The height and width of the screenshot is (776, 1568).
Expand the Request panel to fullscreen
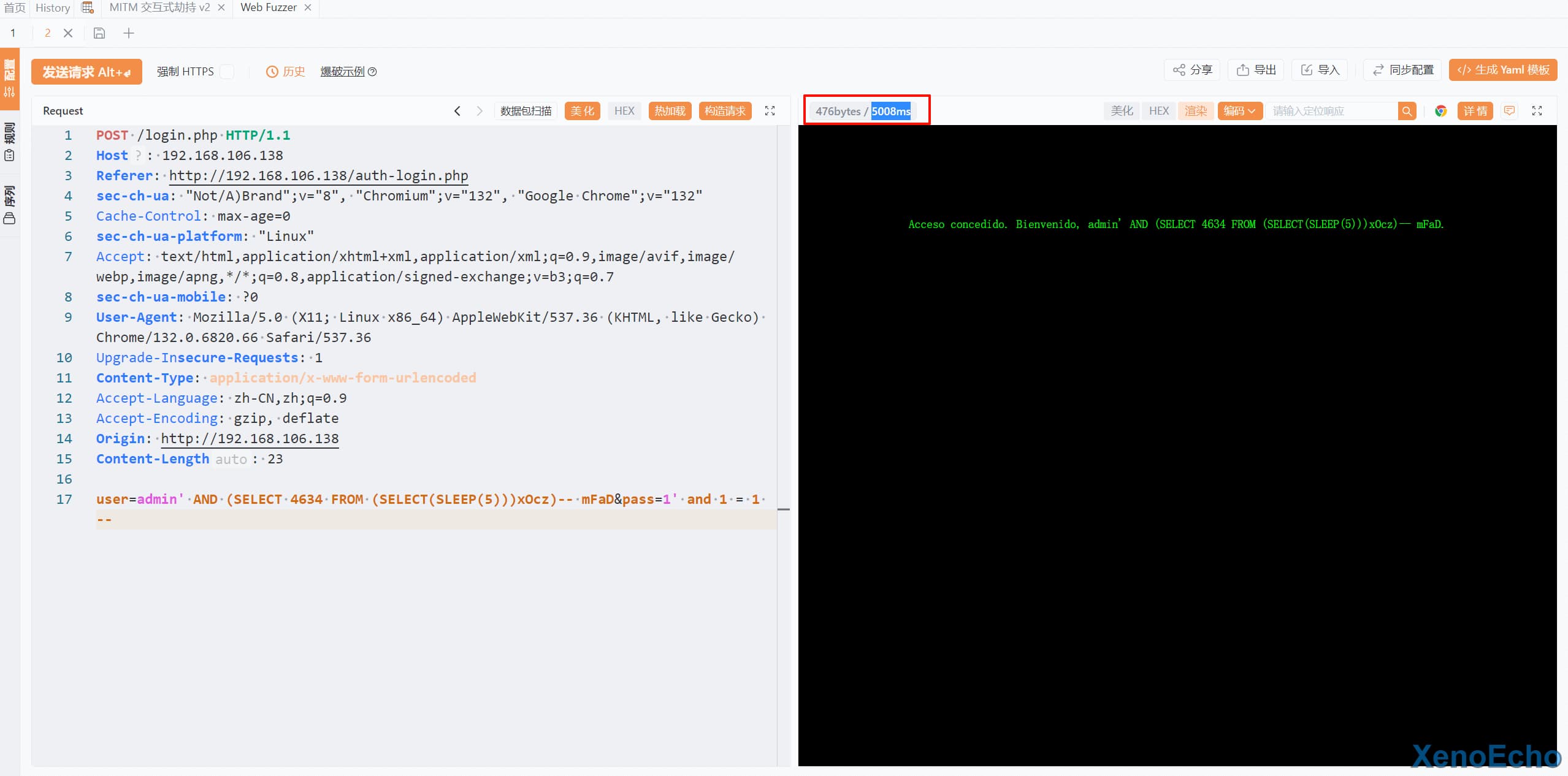tap(770, 111)
